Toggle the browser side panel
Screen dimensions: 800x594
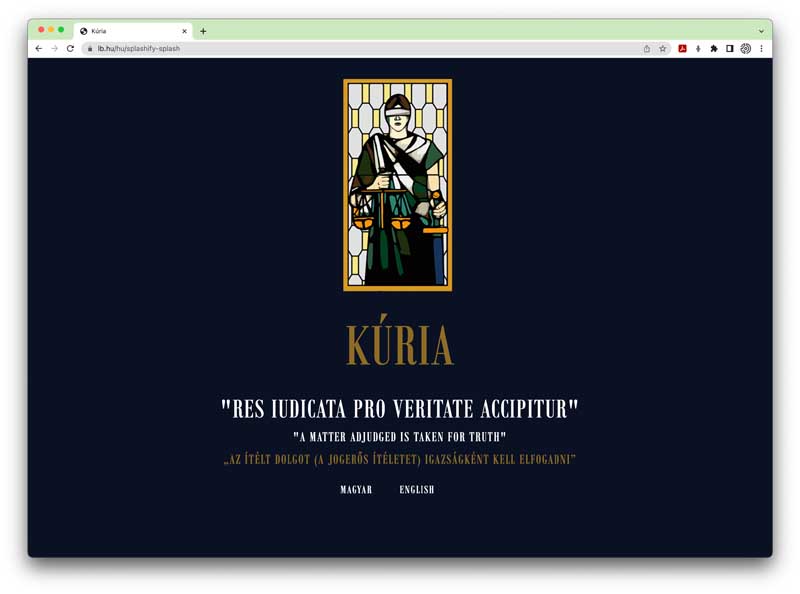(x=730, y=49)
